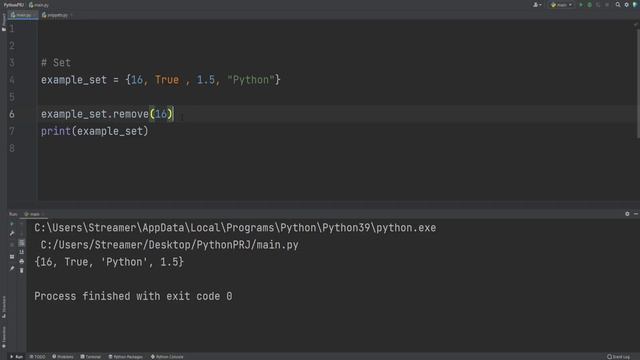
Task: Open Run panel options gear icon
Action: tap(627, 214)
